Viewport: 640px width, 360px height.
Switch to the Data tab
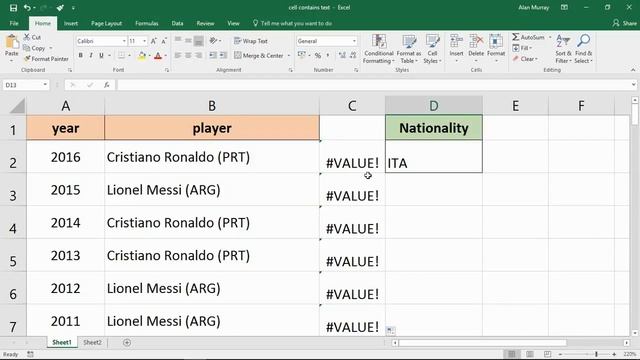pyautogui.click(x=177, y=23)
